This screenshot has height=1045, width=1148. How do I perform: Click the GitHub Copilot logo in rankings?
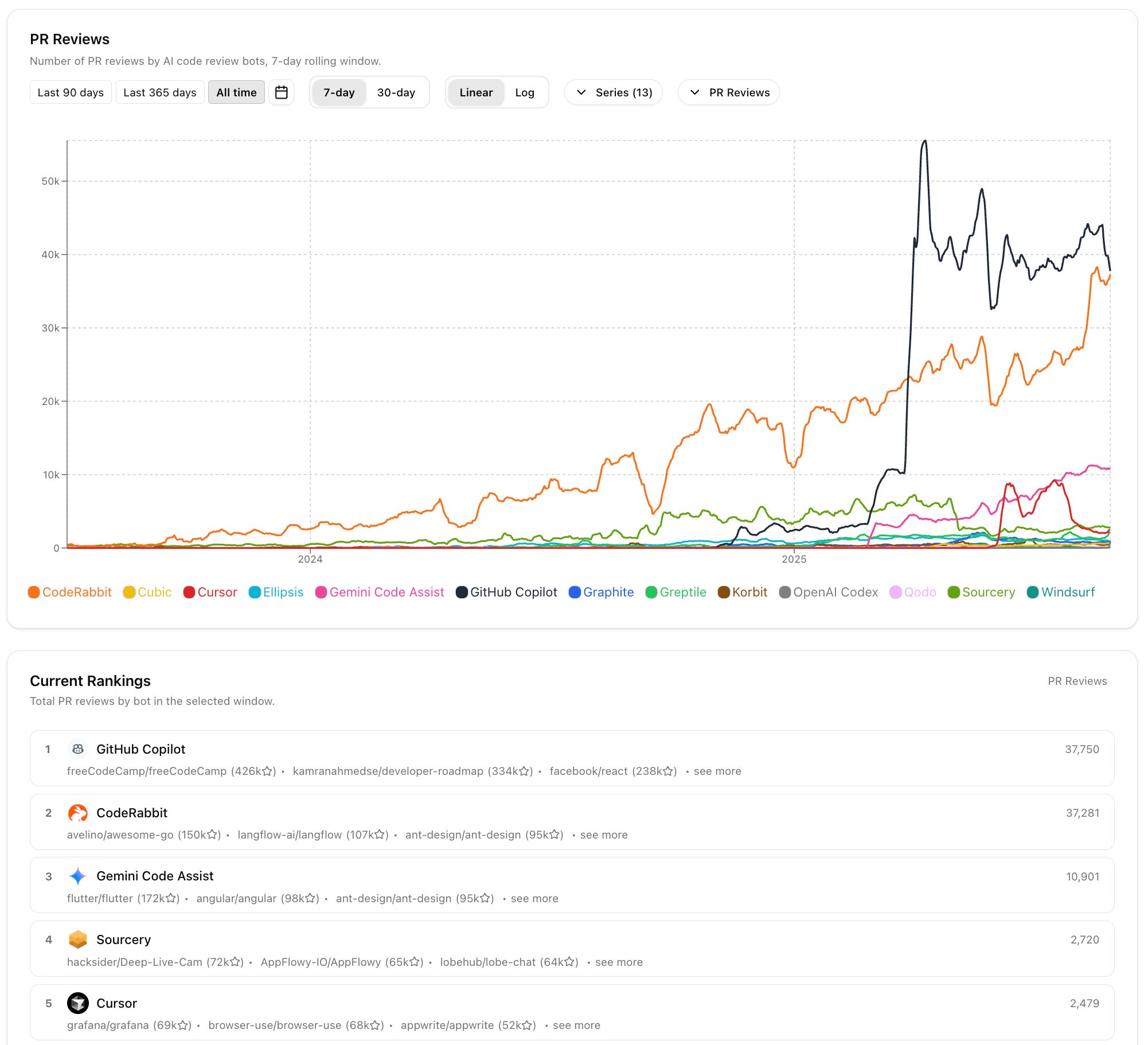click(x=78, y=749)
